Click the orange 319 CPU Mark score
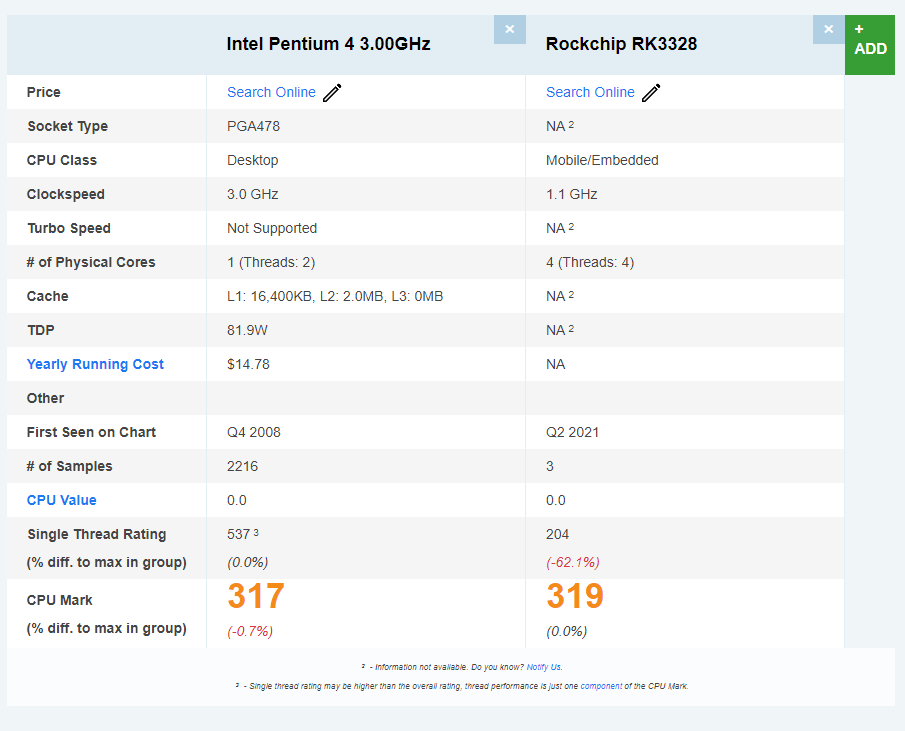This screenshot has width=905, height=731. [x=575, y=596]
